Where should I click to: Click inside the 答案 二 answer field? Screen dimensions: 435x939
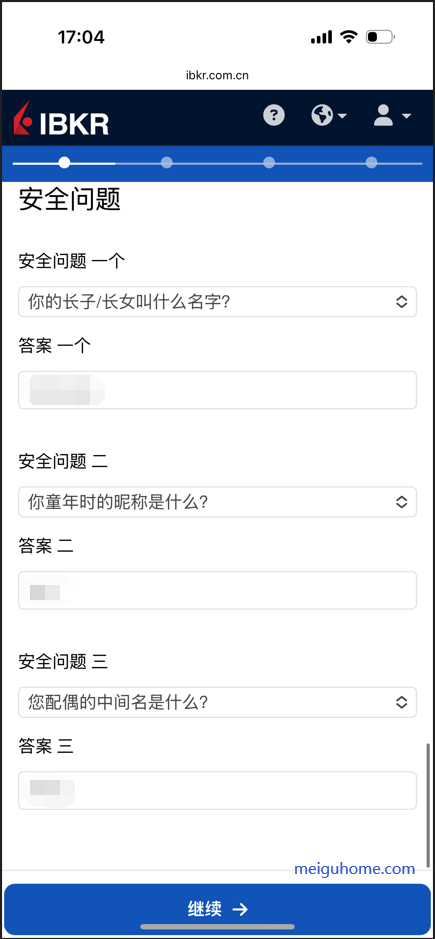pos(217,590)
